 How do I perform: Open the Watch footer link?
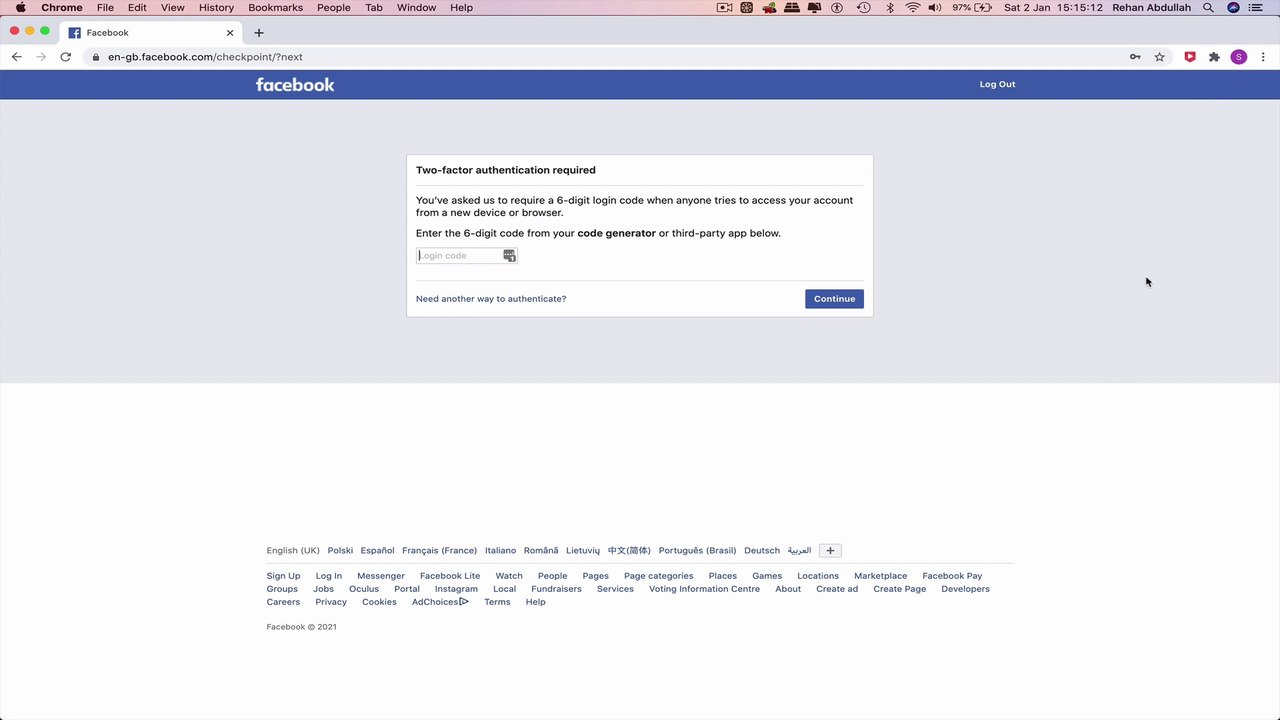(509, 576)
